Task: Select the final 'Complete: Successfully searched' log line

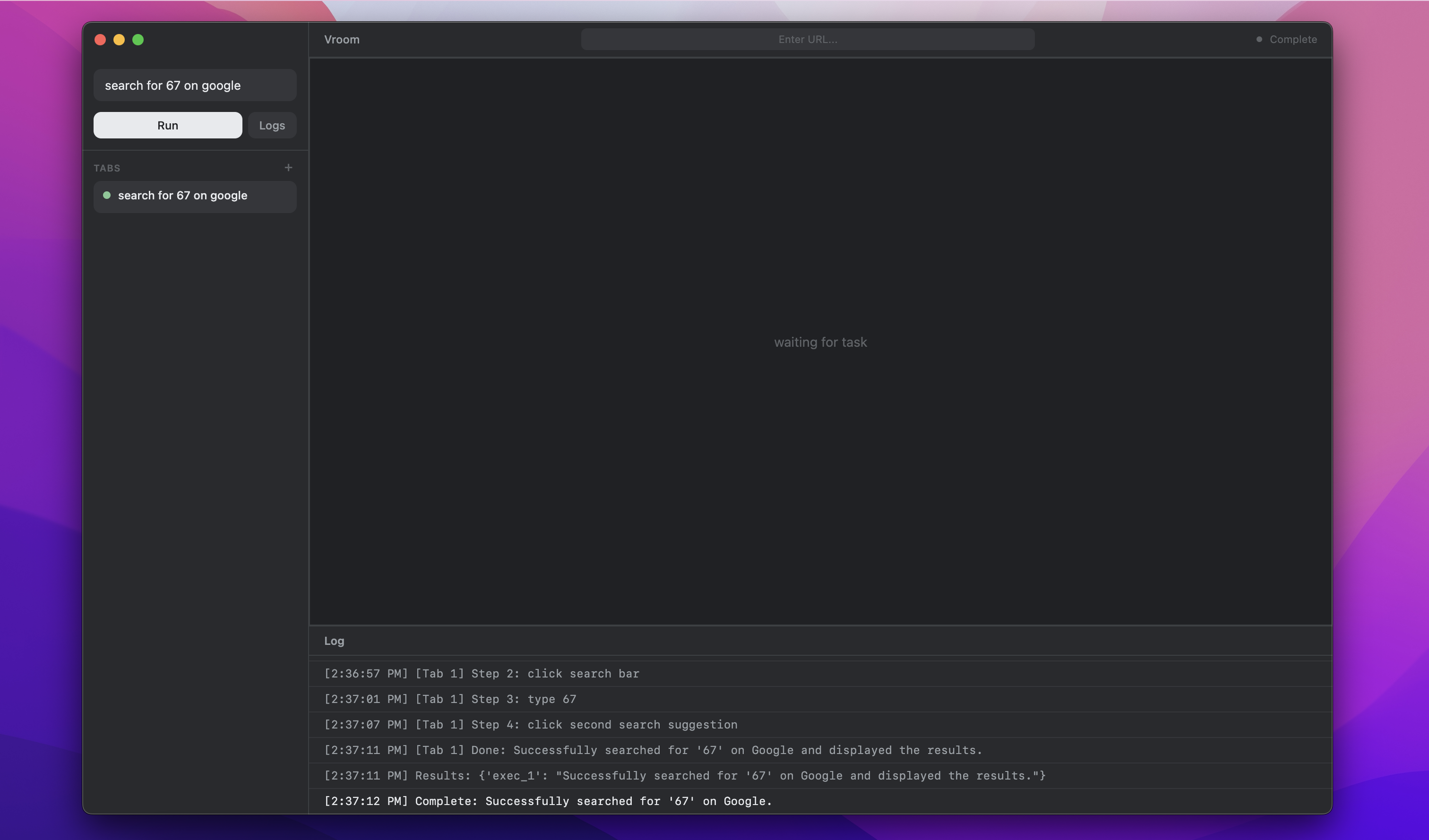Action: [x=548, y=801]
